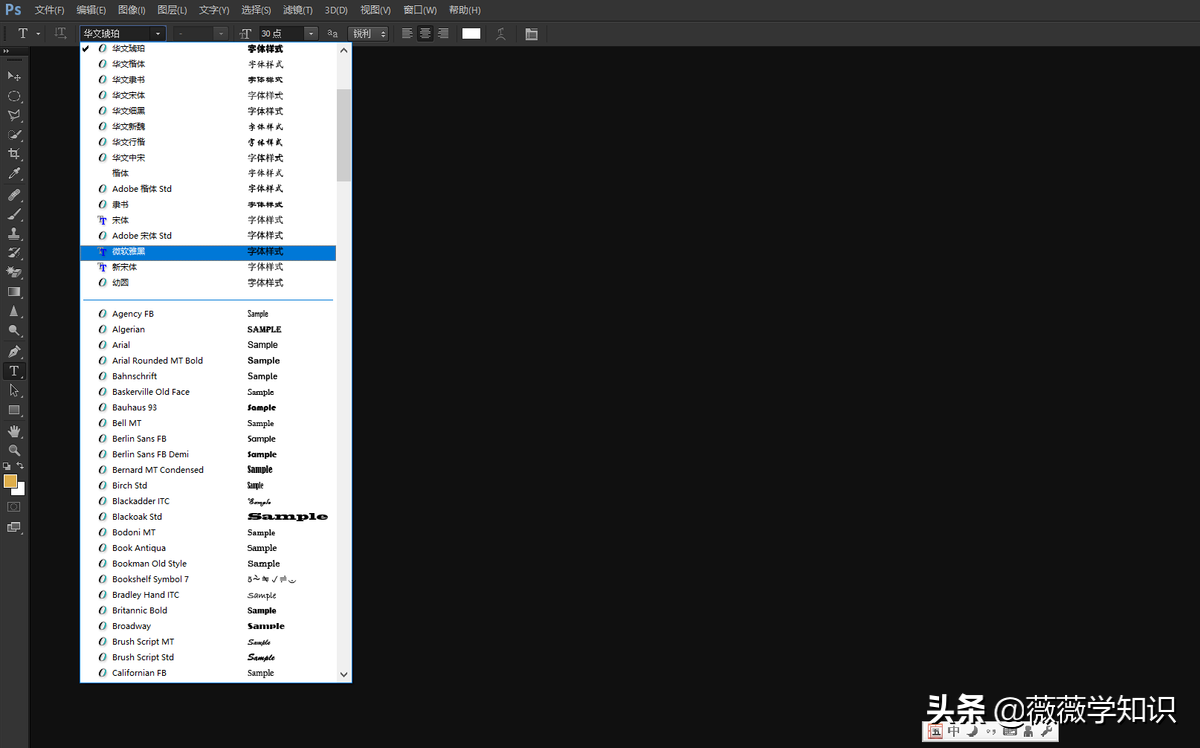Open the character and paragraph panel
The width and height of the screenshot is (1200, 748).
531,33
